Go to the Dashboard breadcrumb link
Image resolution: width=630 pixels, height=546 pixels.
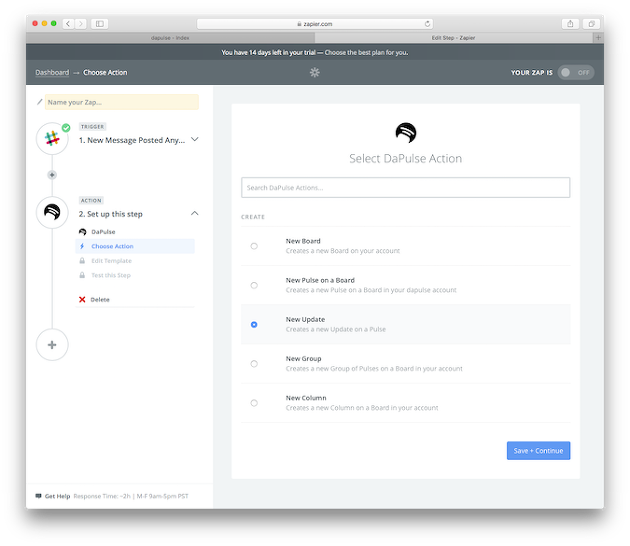[x=52, y=72]
